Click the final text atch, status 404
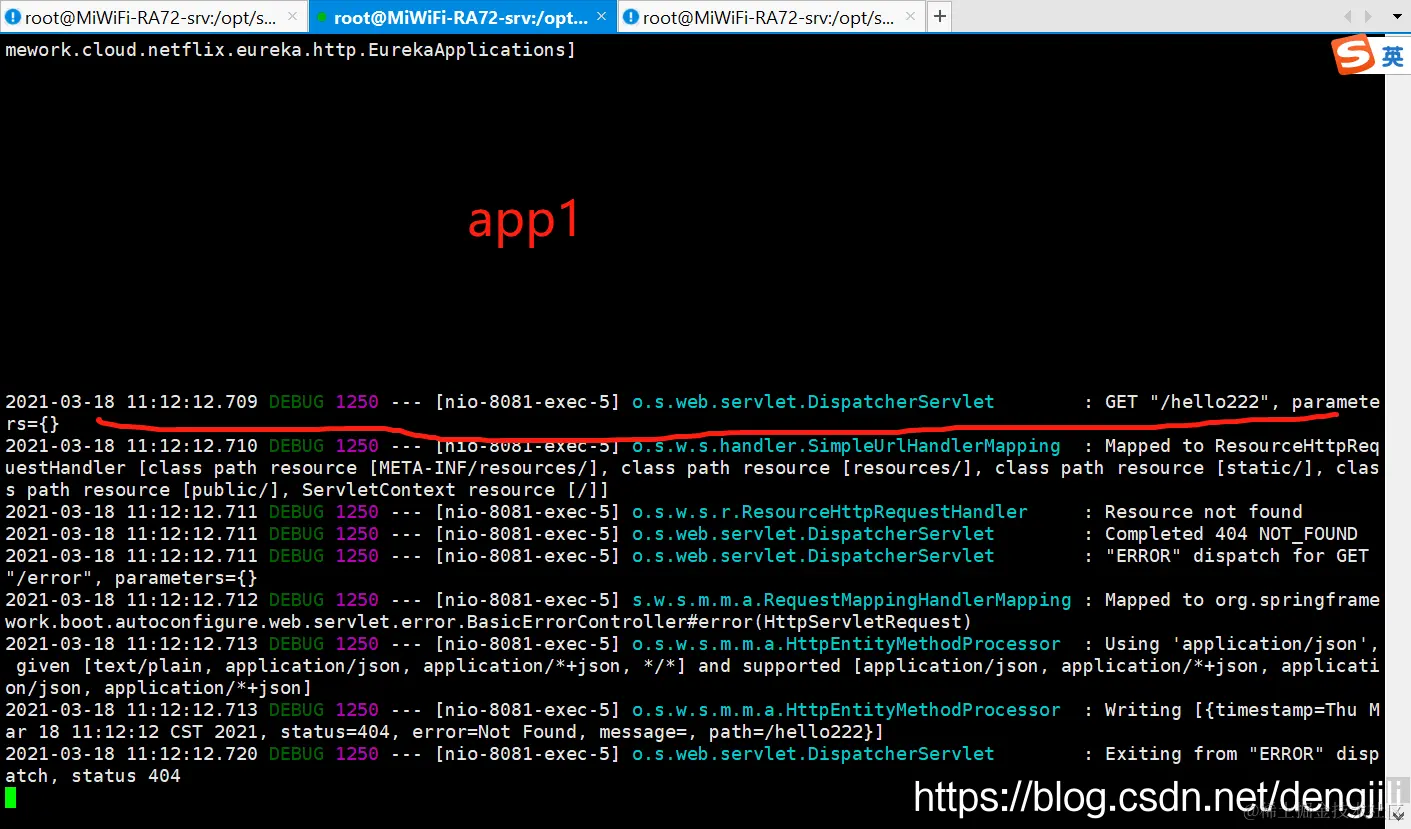 click(93, 776)
